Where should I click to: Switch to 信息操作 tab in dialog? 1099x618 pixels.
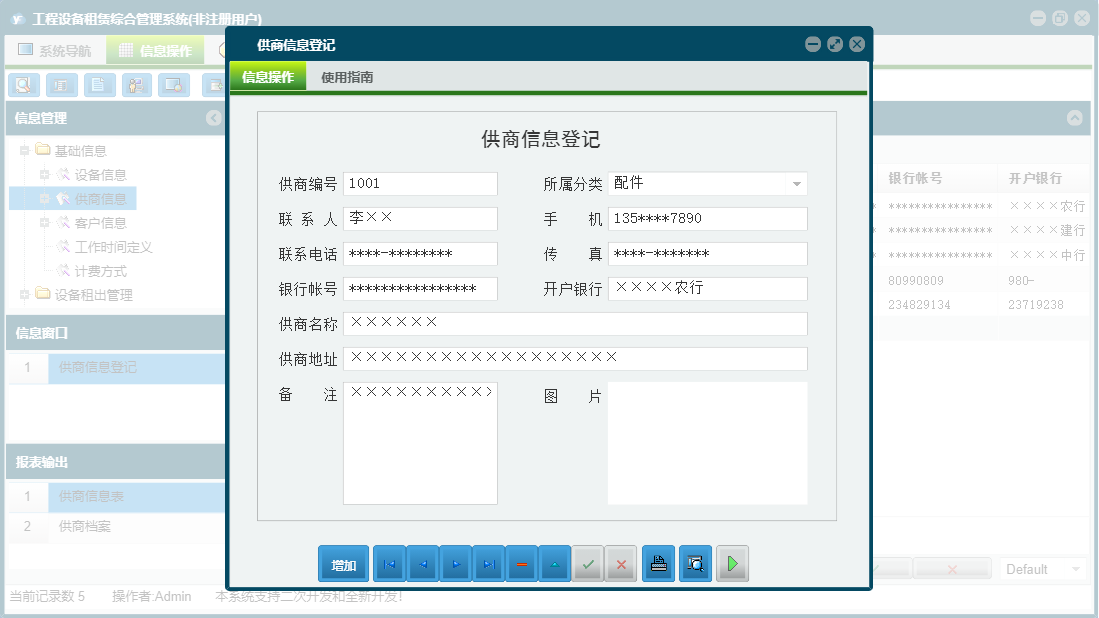(x=268, y=77)
